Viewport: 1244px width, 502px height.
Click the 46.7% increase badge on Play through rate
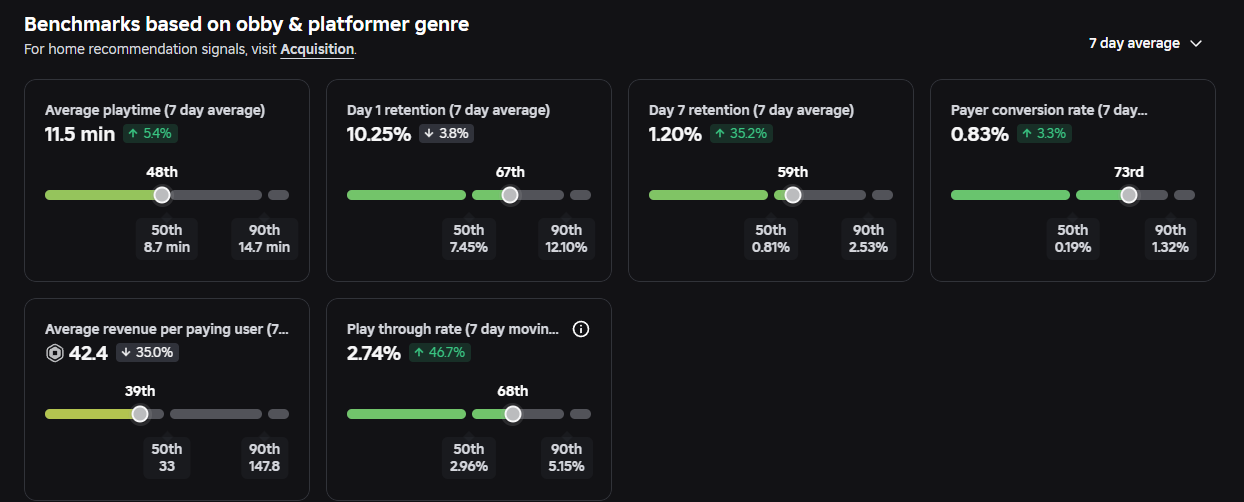pyautogui.click(x=437, y=353)
